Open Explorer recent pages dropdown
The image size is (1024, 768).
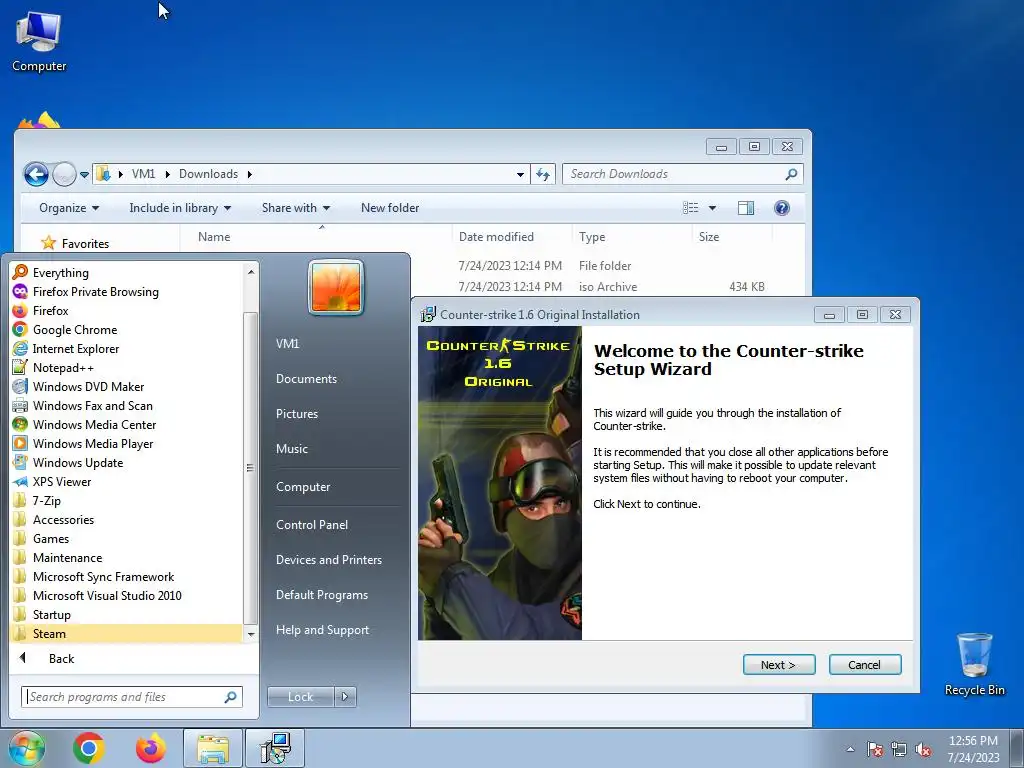pyautogui.click(x=84, y=175)
